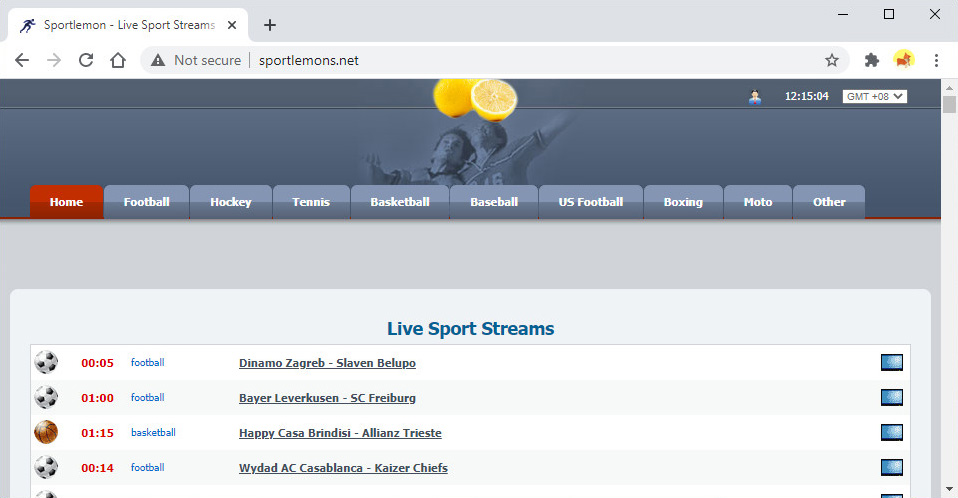Click the page vertical scrollbar thumb
Viewport: 958px width, 498px height.
coord(949,102)
